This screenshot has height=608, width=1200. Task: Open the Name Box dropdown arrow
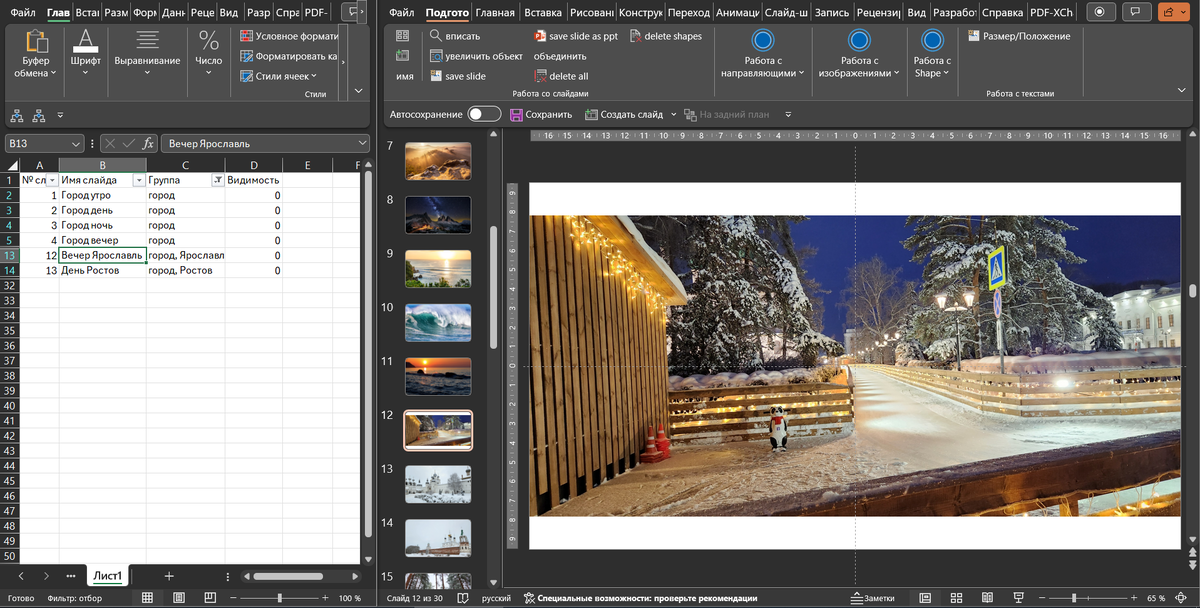coord(76,144)
